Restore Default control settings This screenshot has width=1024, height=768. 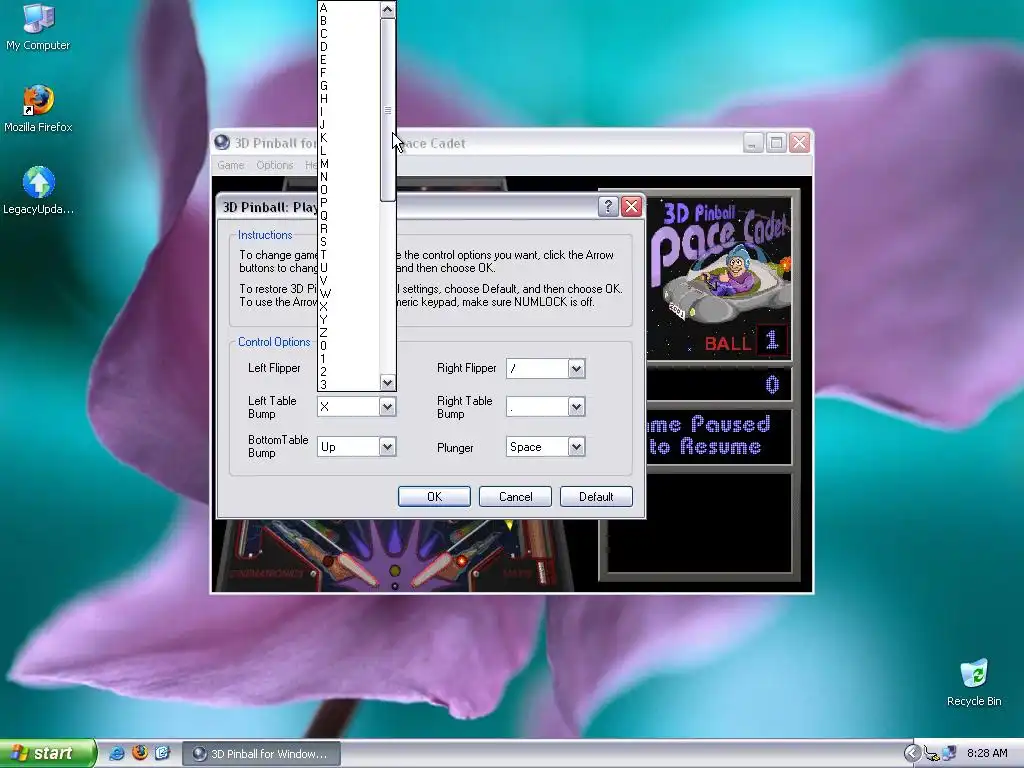(596, 496)
